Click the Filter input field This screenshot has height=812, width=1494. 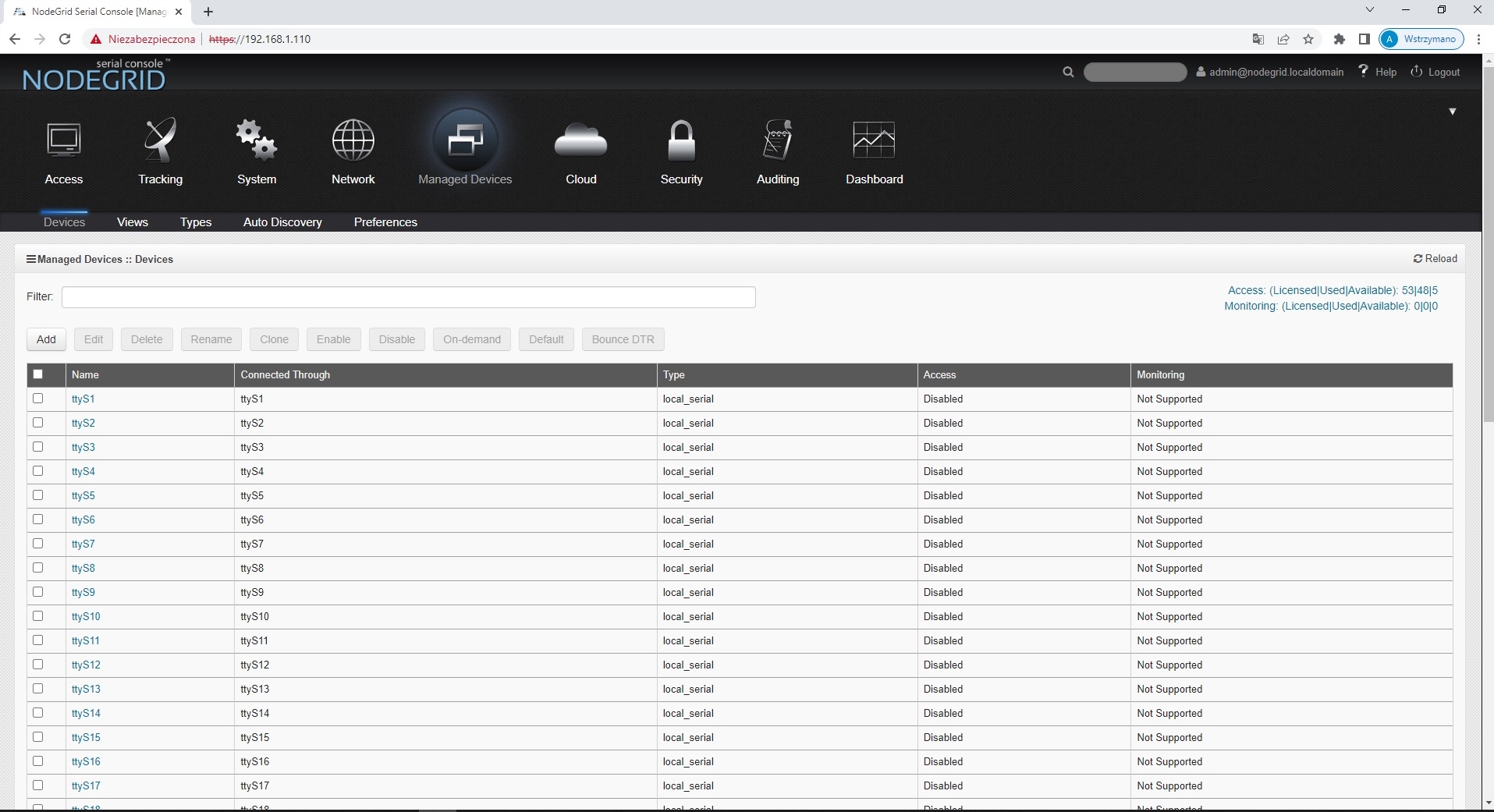point(409,297)
